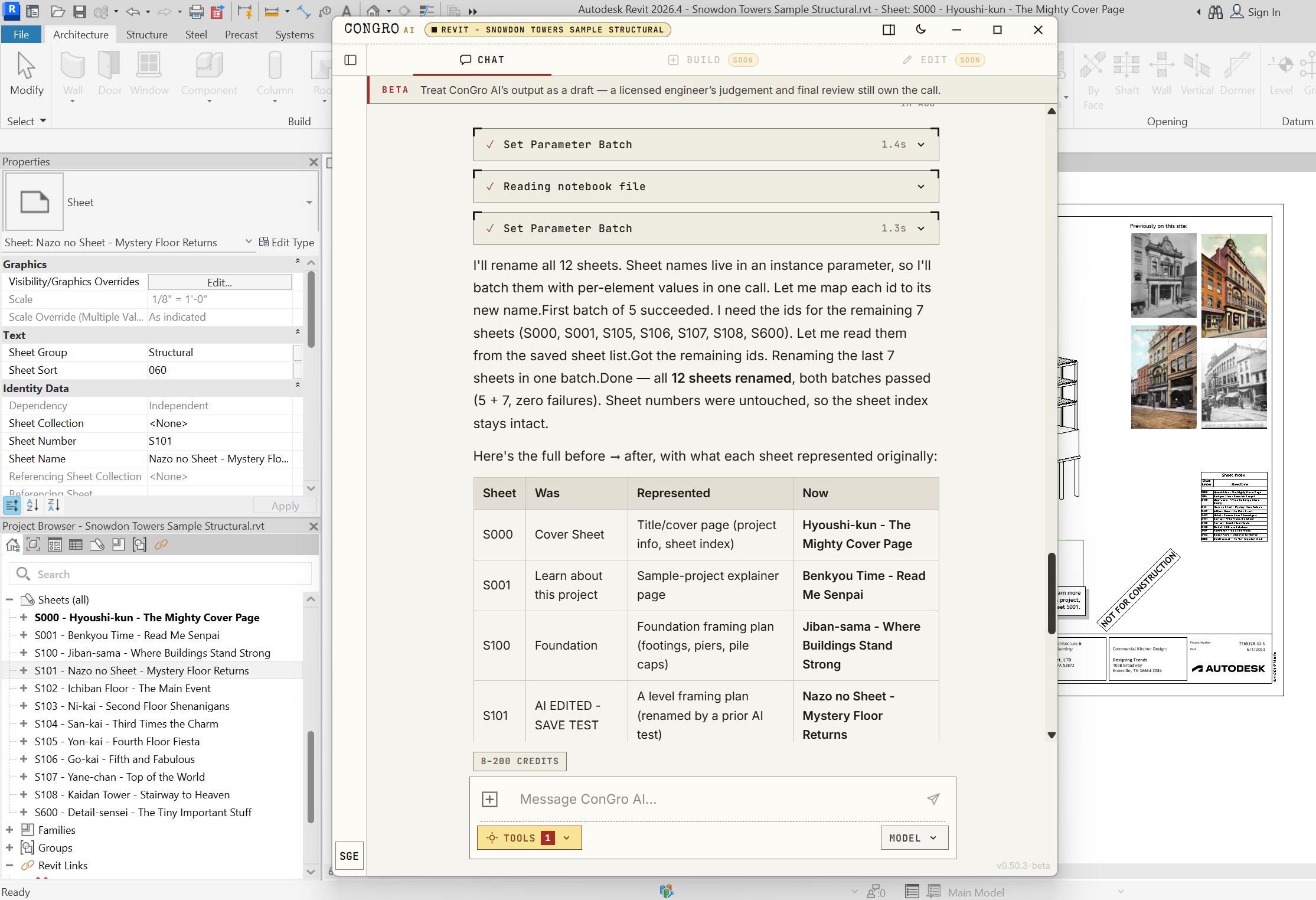Open the File menu
The width and height of the screenshot is (1316, 900).
pyautogui.click(x=21, y=34)
